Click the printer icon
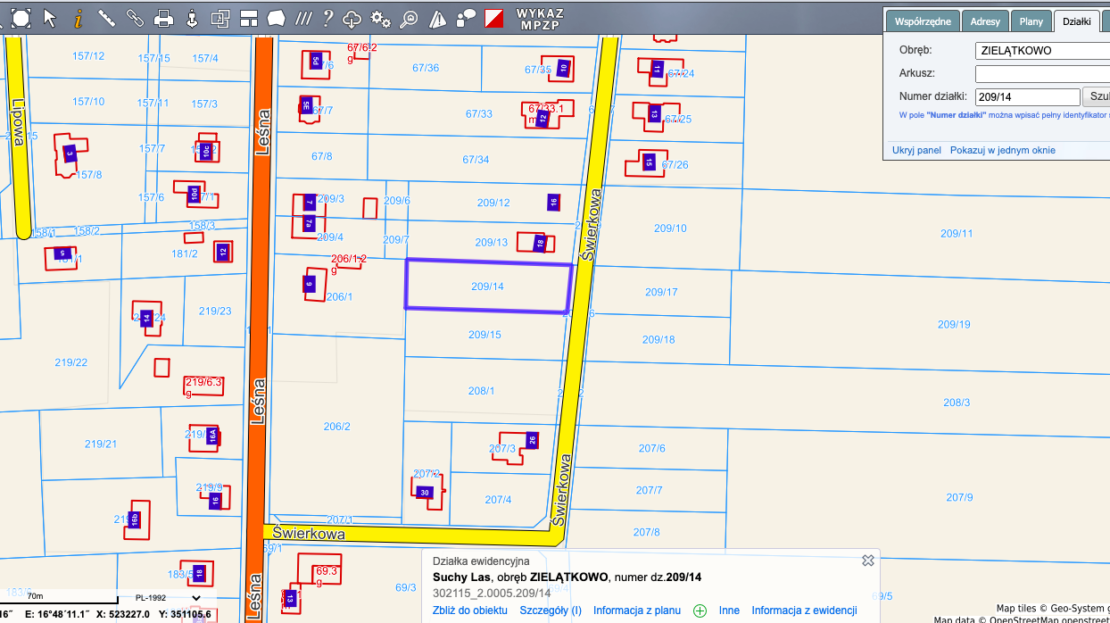Viewport: 1110px width, 623px height. tap(164, 18)
